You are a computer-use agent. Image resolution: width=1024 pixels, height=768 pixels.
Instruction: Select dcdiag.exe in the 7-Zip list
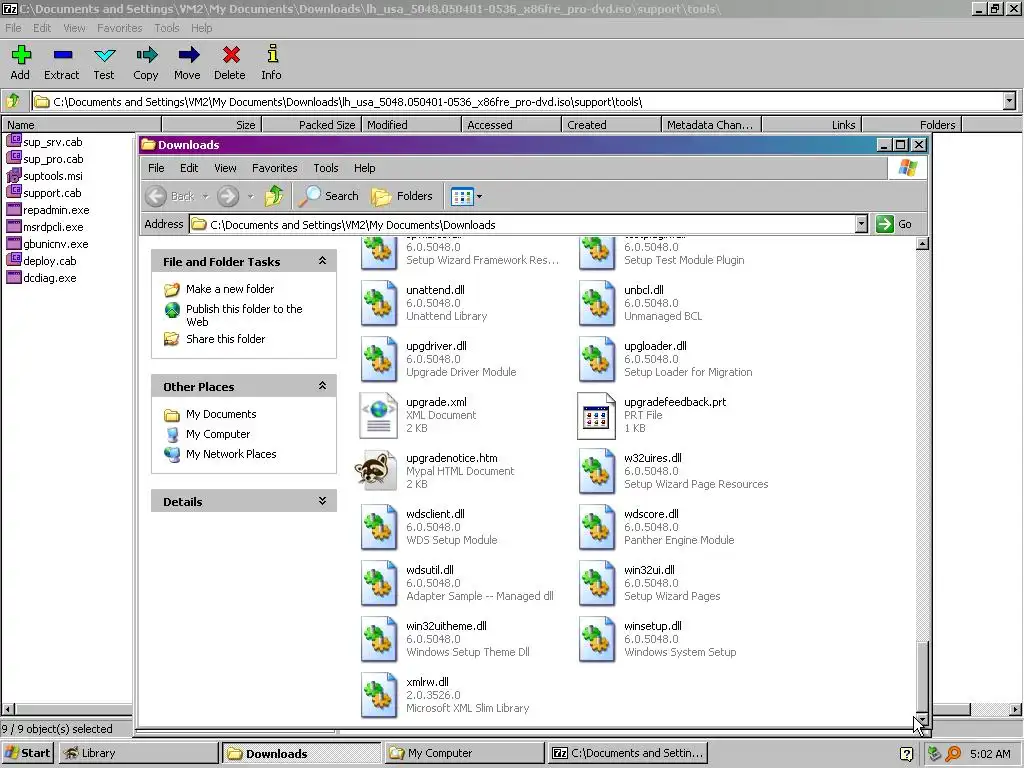click(x=42, y=278)
